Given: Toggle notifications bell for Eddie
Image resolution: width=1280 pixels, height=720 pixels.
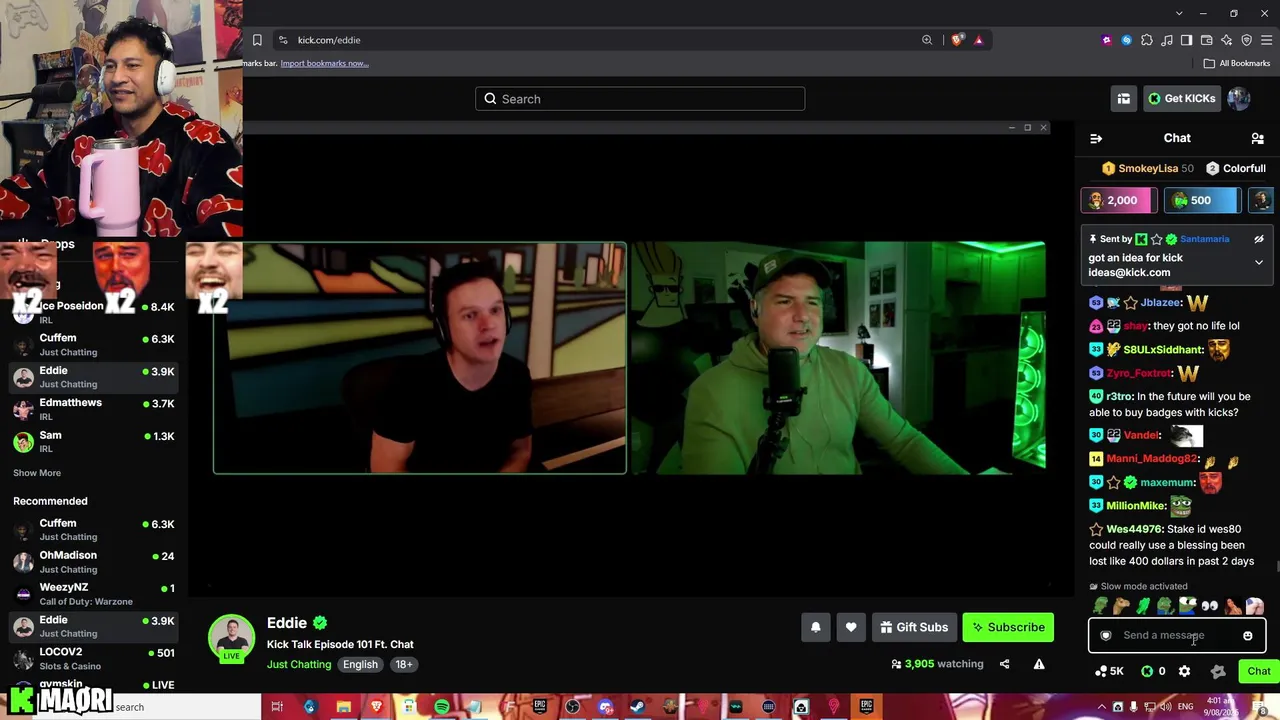Looking at the screenshot, I should pyautogui.click(x=815, y=627).
